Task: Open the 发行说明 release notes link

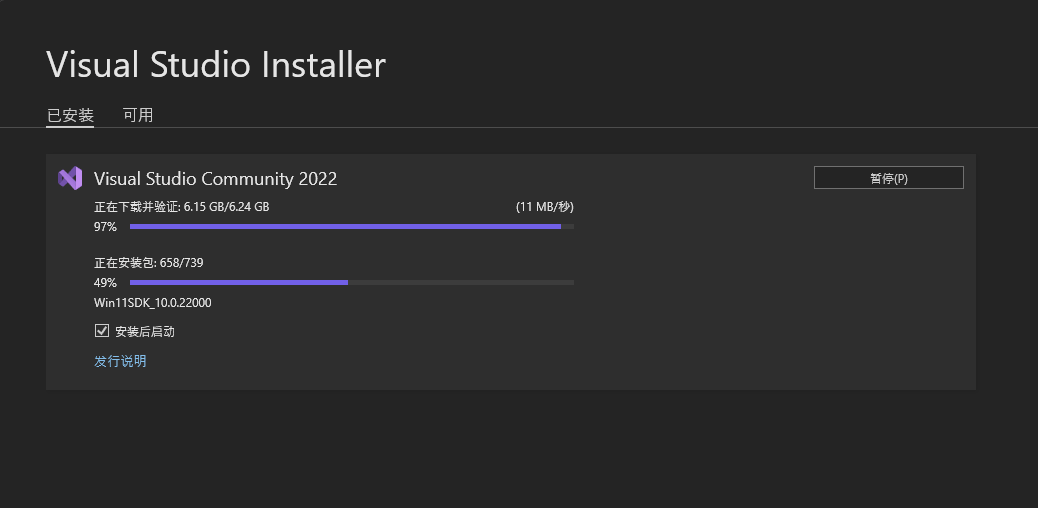Action: 120,361
